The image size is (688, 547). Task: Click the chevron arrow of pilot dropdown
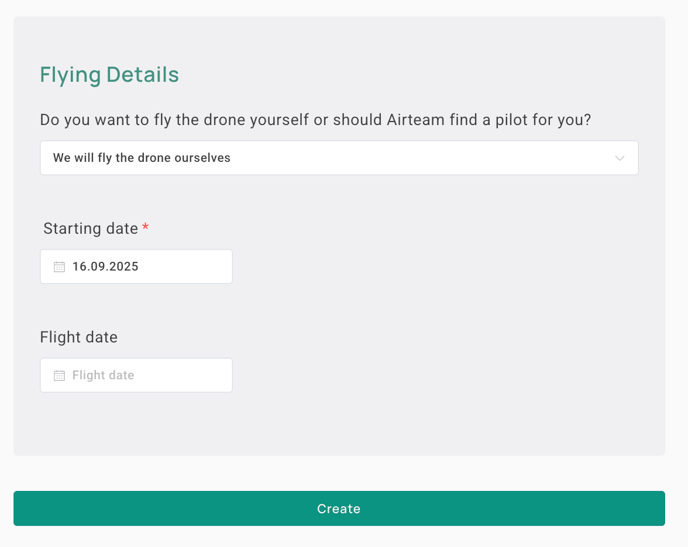620,158
